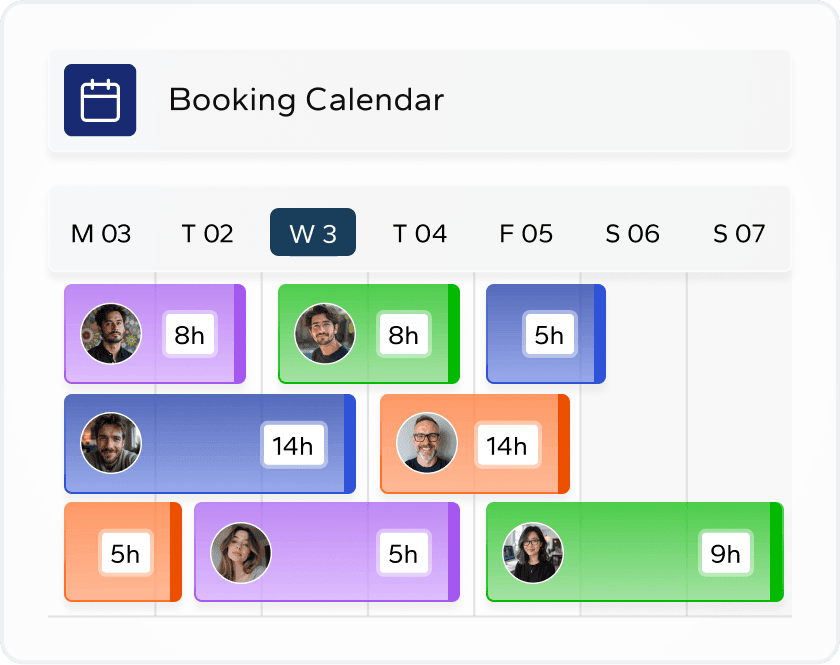Click the avatar on green 8h booking

pos(325,334)
